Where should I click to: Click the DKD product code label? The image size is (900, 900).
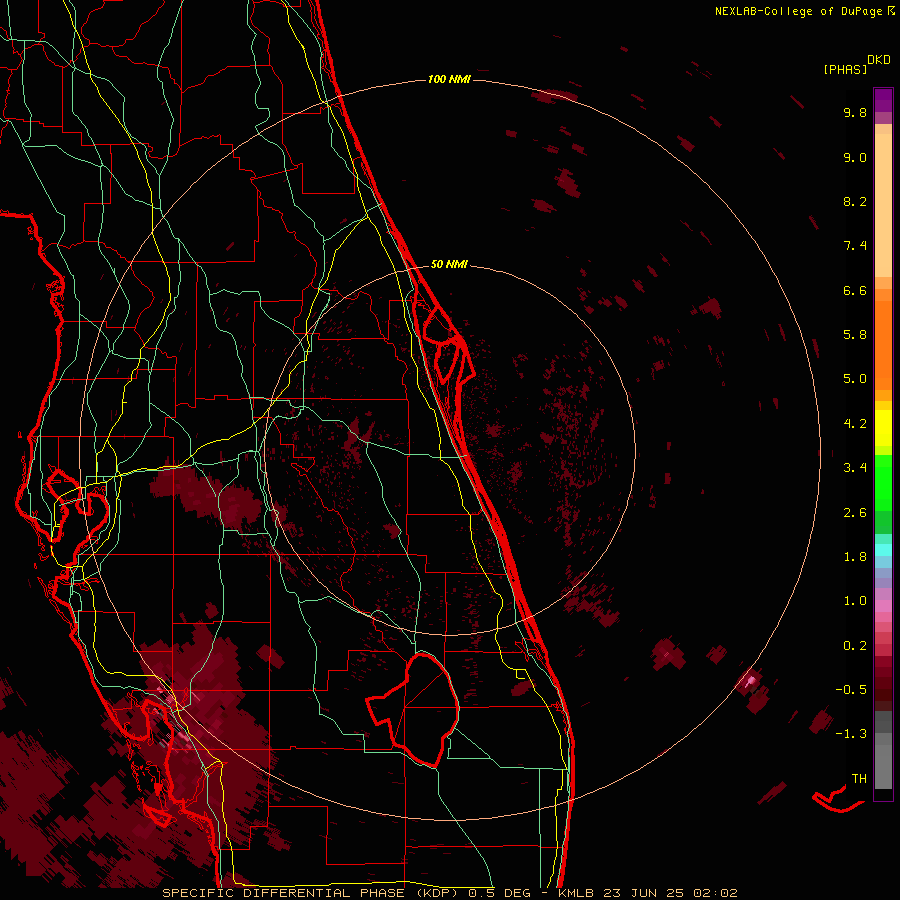[x=879, y=60]
